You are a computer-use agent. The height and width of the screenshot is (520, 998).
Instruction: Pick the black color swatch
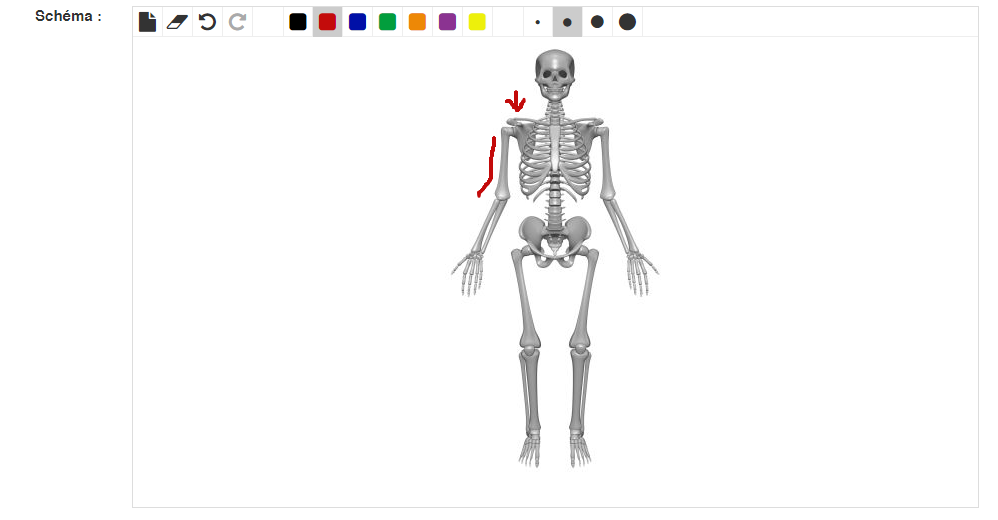click(x=298, y=22)
